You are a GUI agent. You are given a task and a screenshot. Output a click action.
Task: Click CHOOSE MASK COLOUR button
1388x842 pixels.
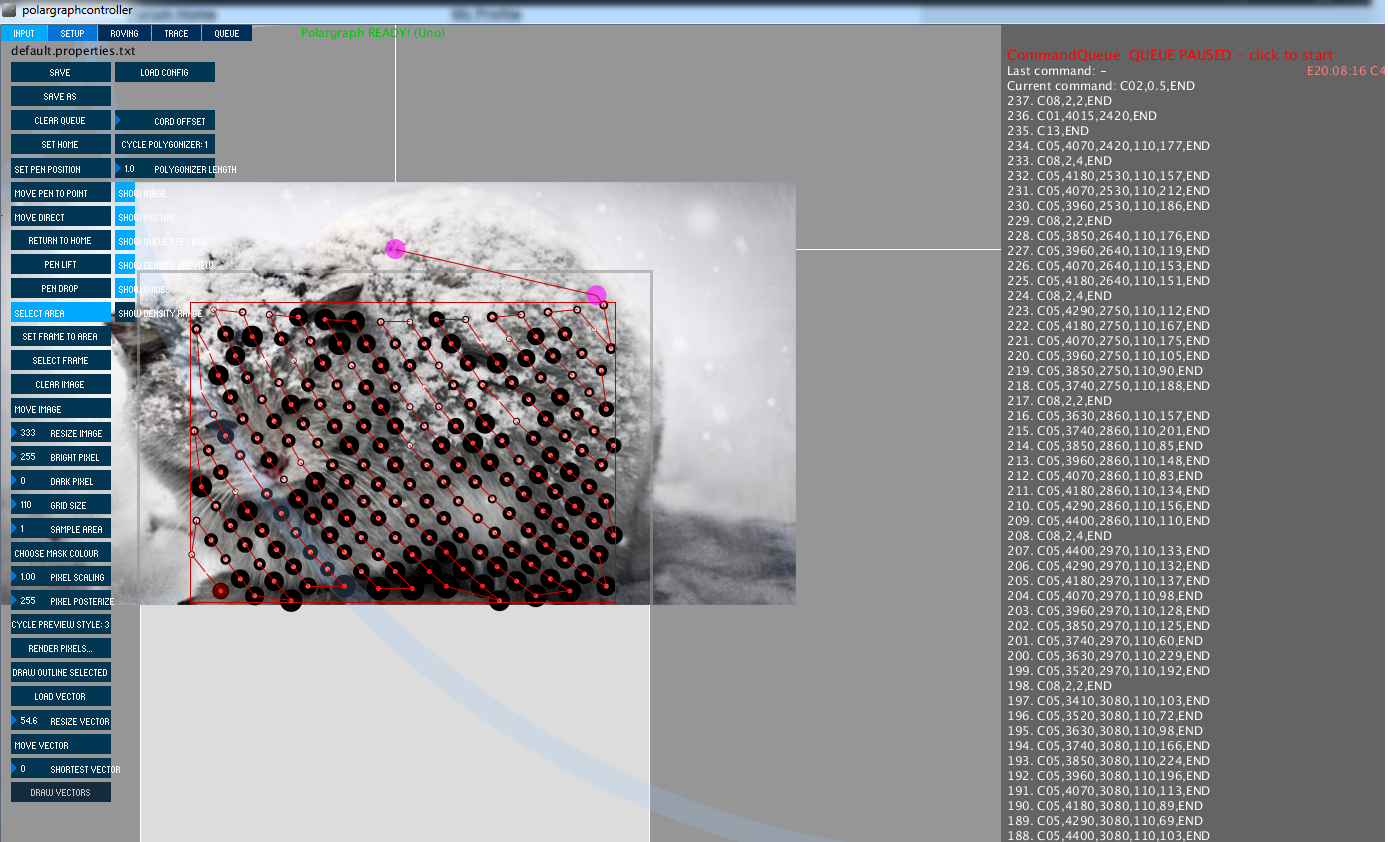point(61,553)
